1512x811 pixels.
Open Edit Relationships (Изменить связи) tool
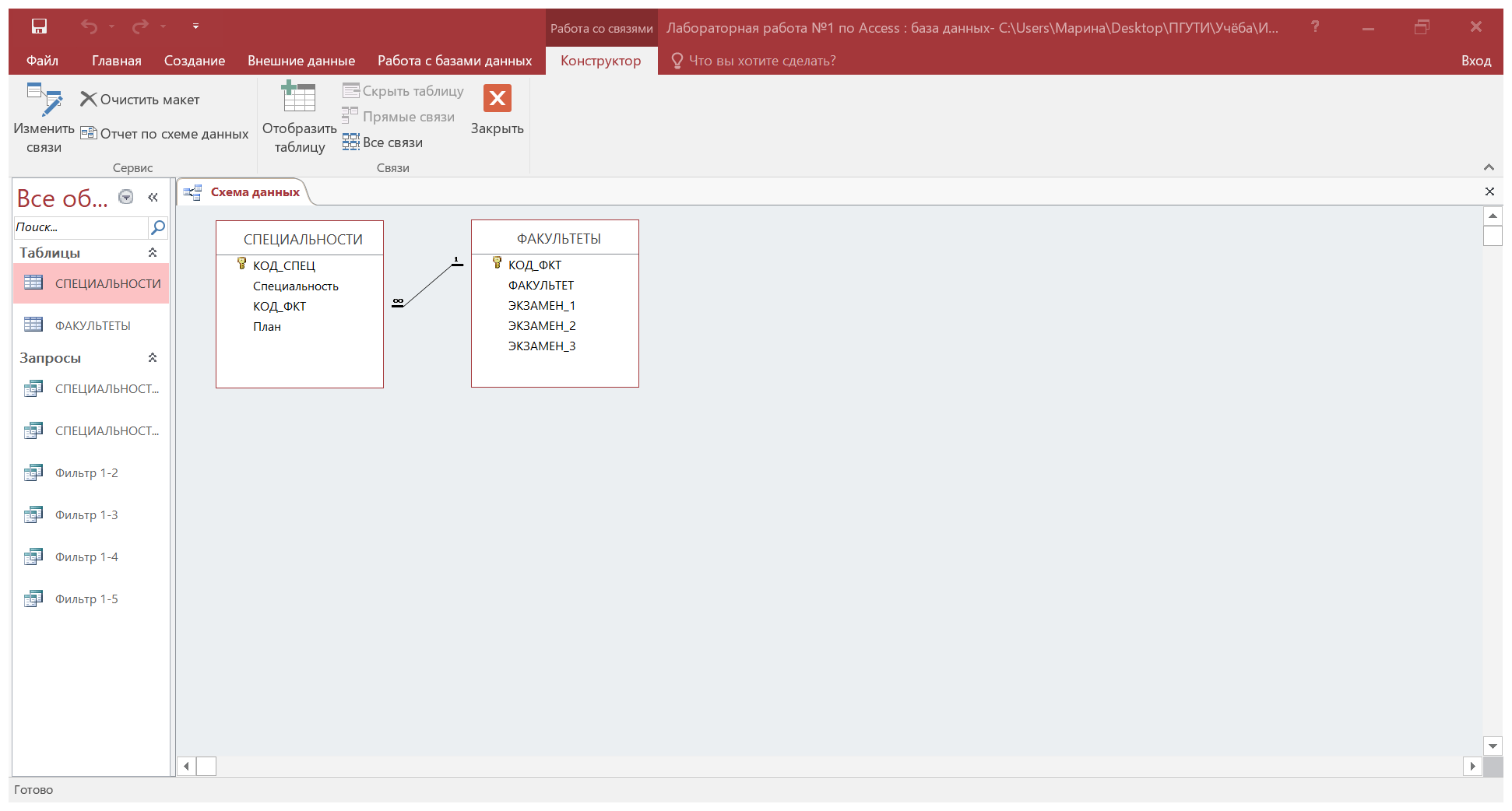(x=44, y=118)
